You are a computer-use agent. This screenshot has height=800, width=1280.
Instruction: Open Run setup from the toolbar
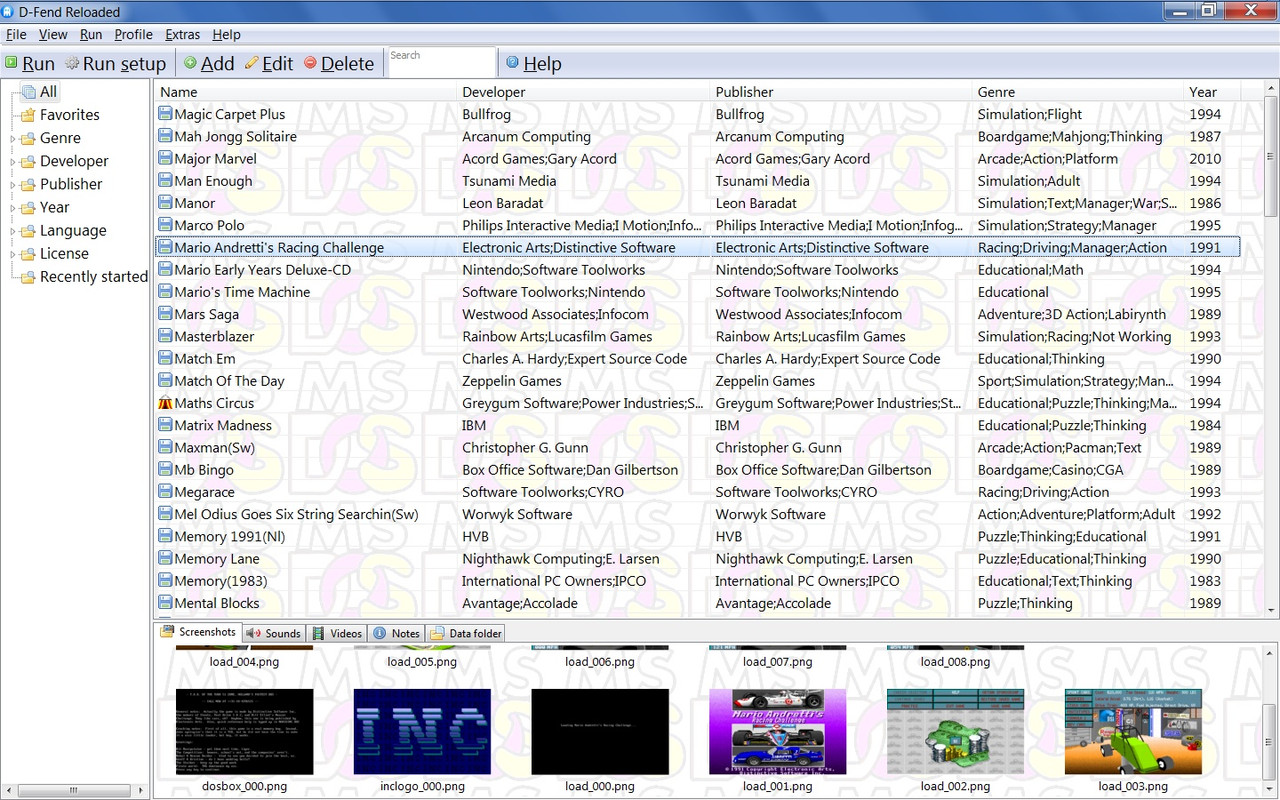(116, 63)
